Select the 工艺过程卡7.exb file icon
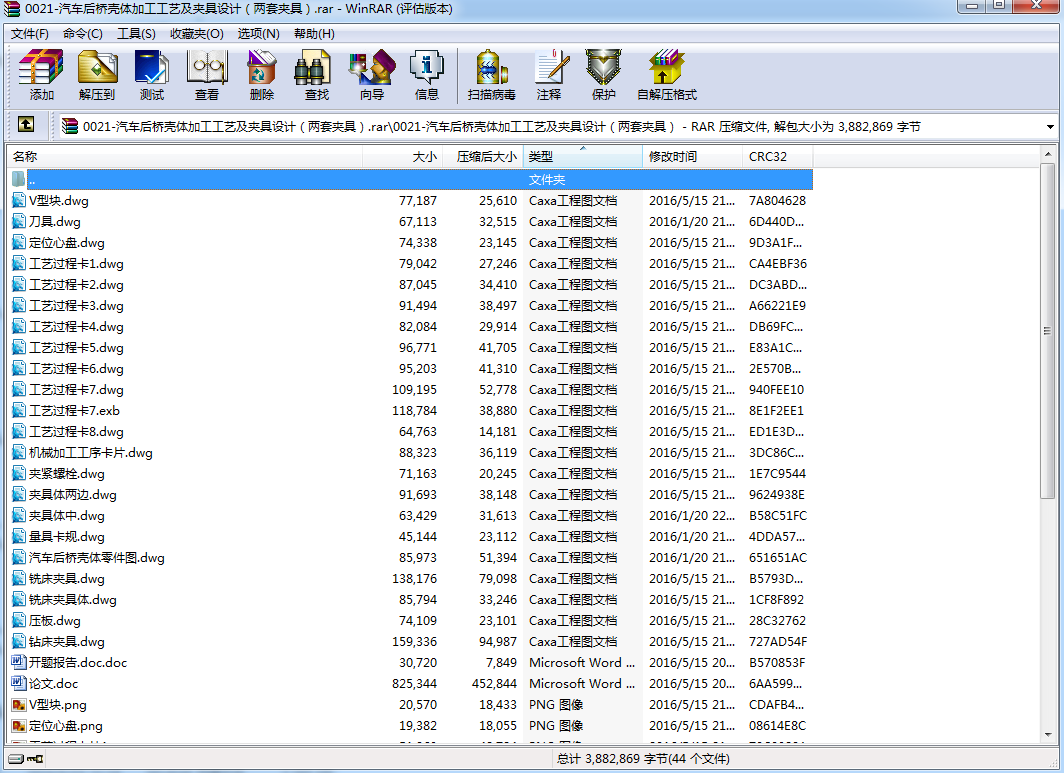Viewport: 1064px width, 773px height. coord(19,411)
